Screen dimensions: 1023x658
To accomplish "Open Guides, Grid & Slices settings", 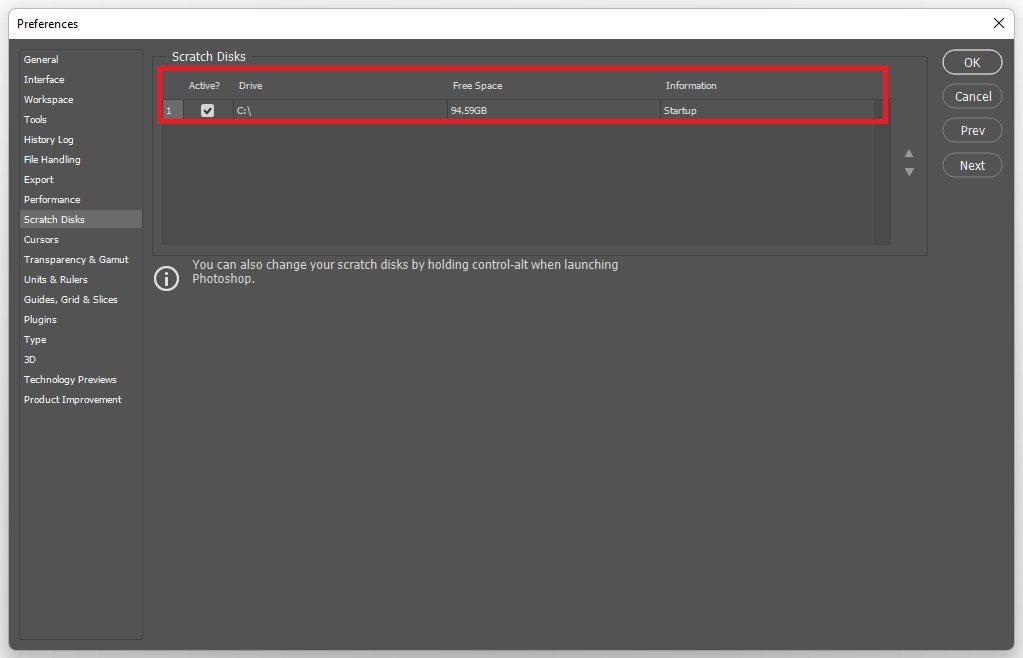I will pos(71,300).
